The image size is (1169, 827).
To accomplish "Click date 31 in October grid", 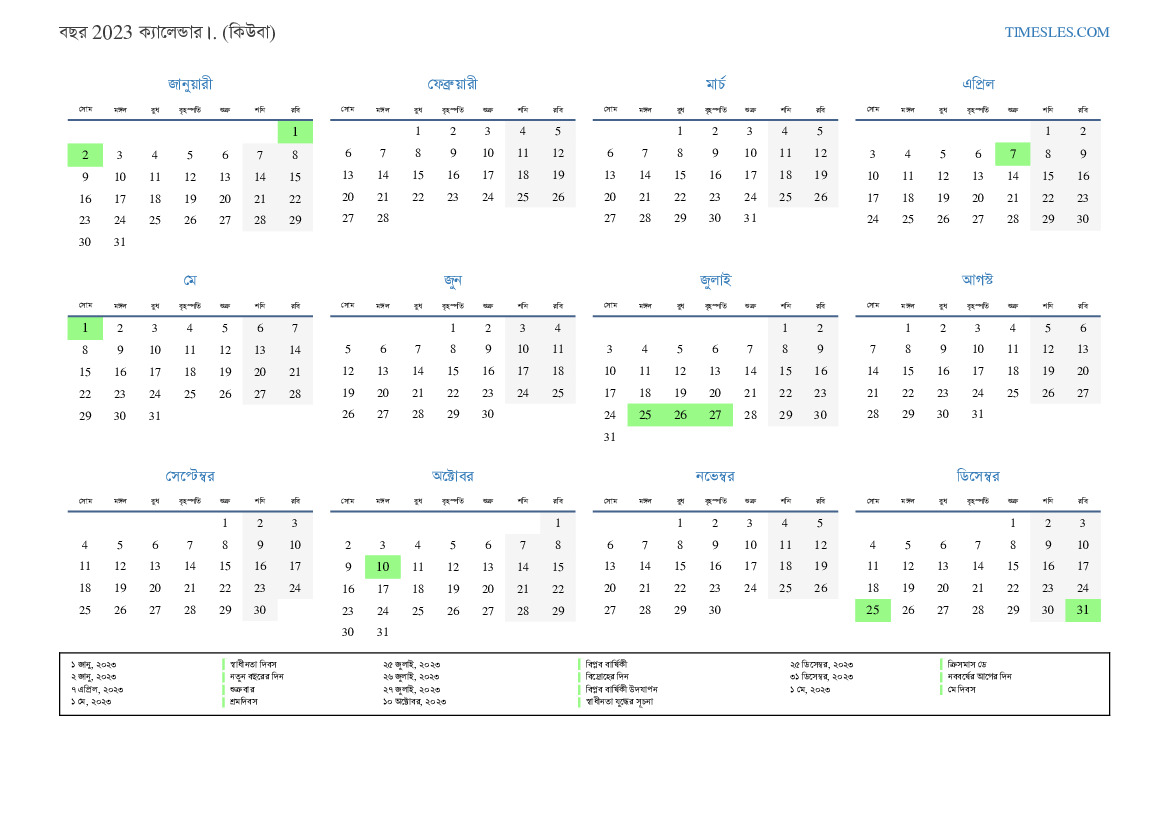I will 382,632.
